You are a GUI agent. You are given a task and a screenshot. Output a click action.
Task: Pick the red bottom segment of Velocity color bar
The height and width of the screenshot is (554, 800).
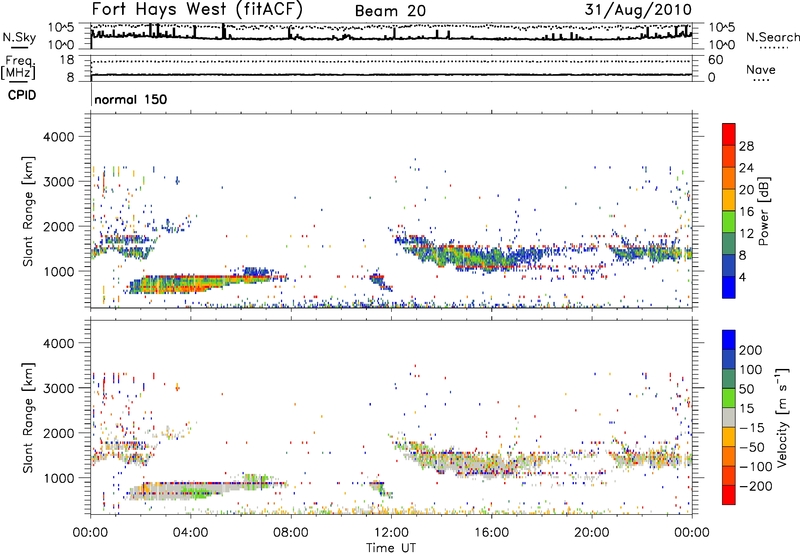(729, 495)
